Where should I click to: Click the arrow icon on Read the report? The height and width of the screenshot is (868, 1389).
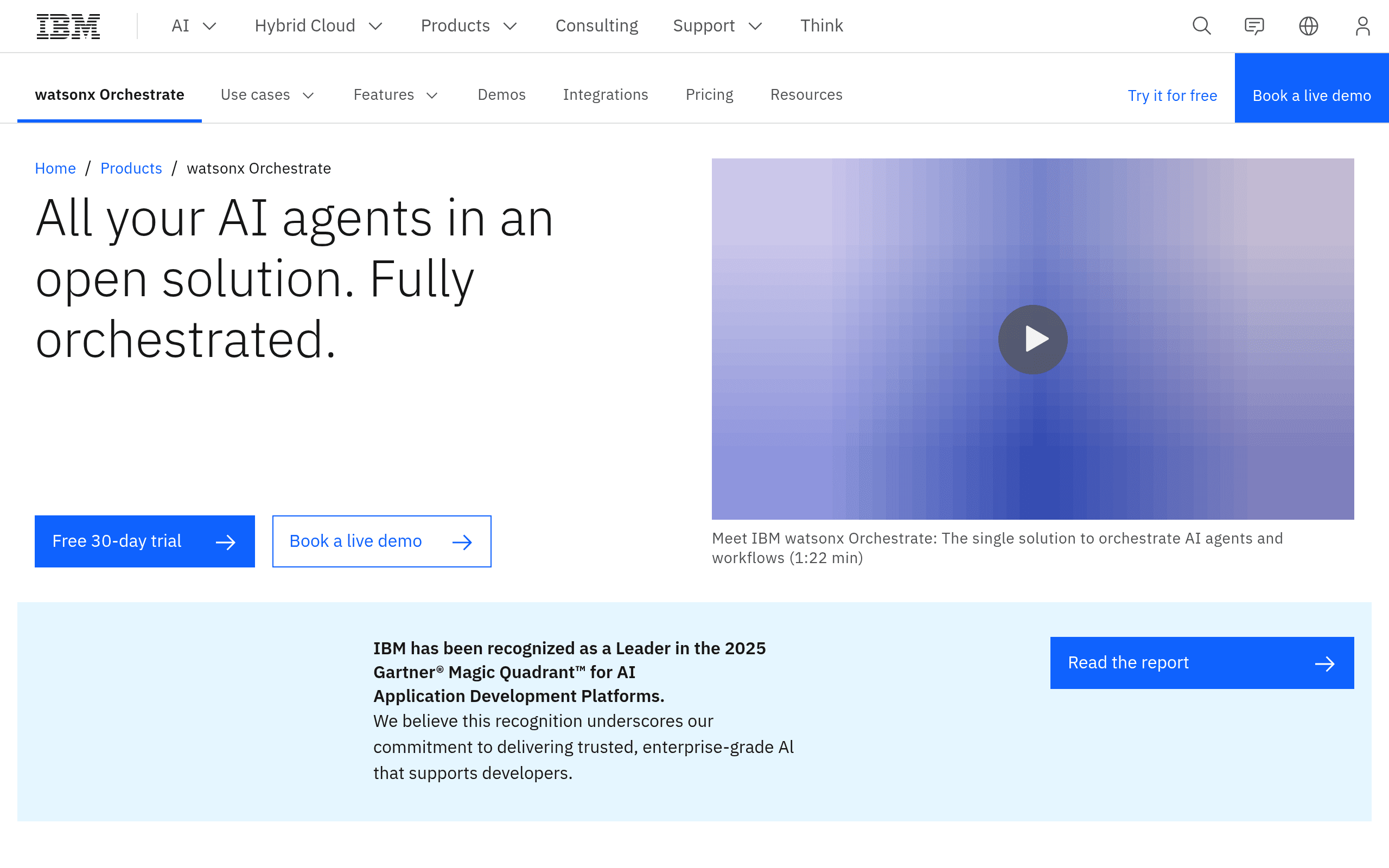[x=1325, y=663]
